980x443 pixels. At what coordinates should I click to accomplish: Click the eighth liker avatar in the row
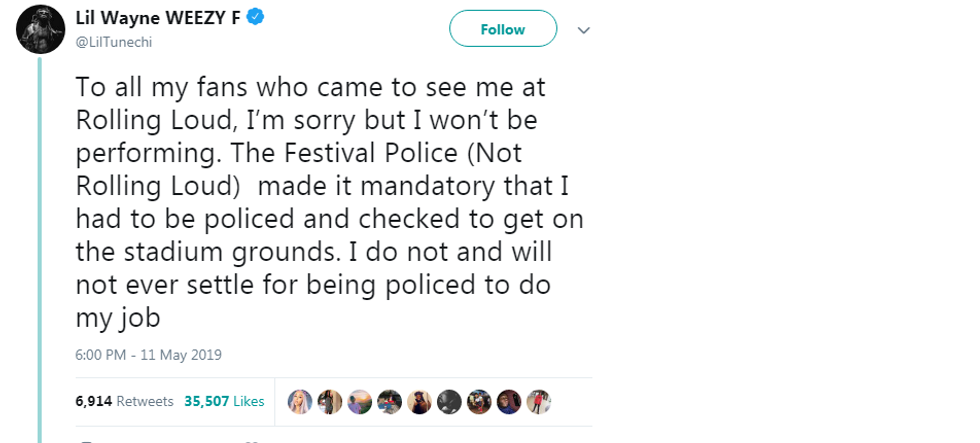(509, 401)
